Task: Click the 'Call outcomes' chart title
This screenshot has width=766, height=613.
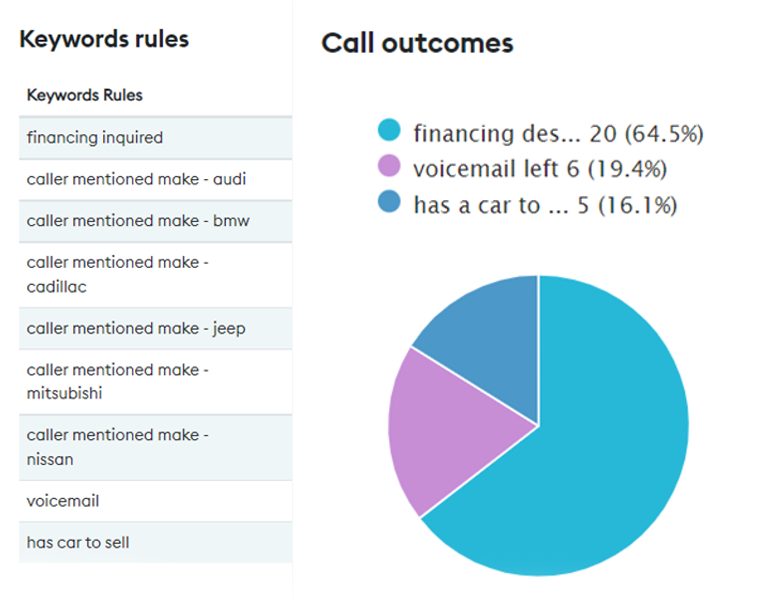Action: 417,43
